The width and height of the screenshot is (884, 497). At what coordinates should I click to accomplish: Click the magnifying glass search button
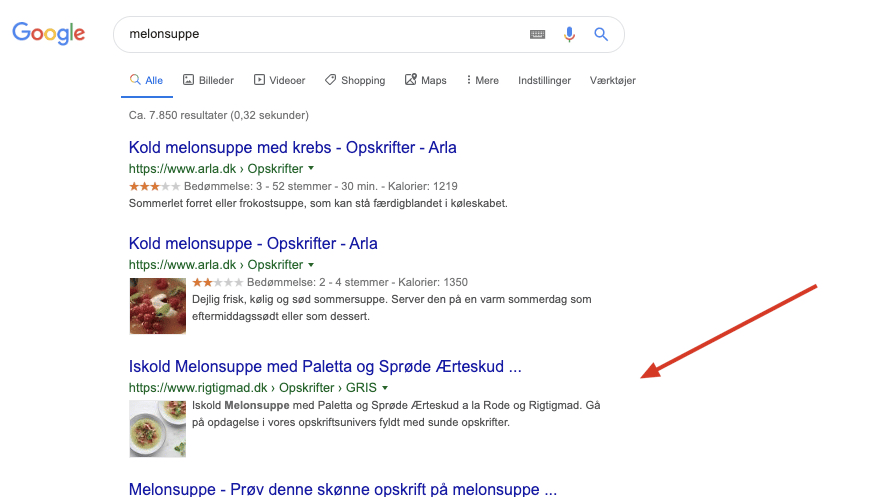[601, 34]
